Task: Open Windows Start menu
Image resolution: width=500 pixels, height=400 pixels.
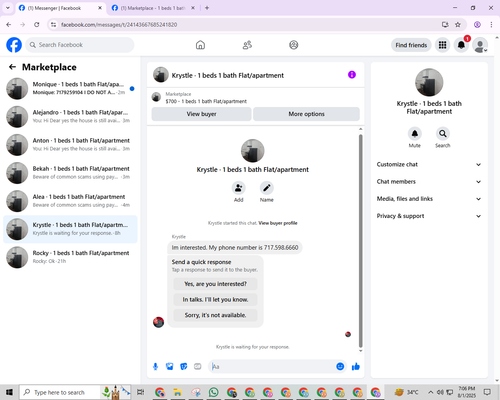Action: 9,392
